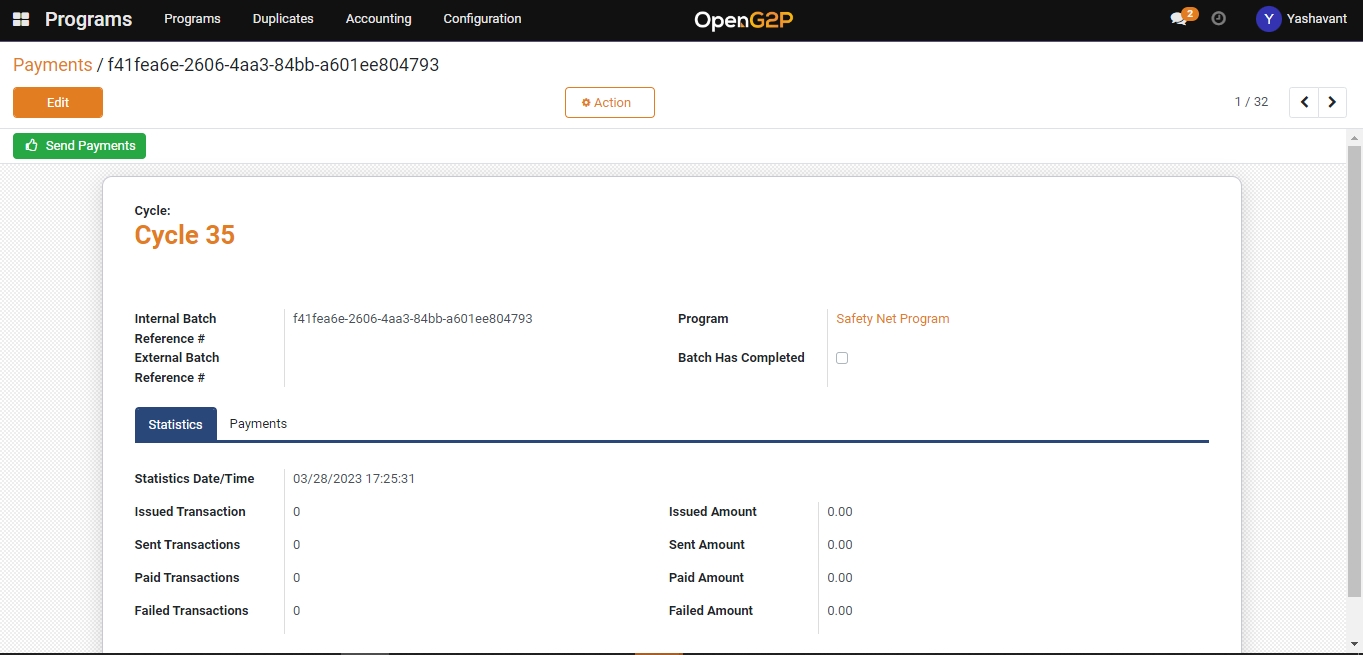
Task: Go to previous record arrow
Action: [1304, 102]
